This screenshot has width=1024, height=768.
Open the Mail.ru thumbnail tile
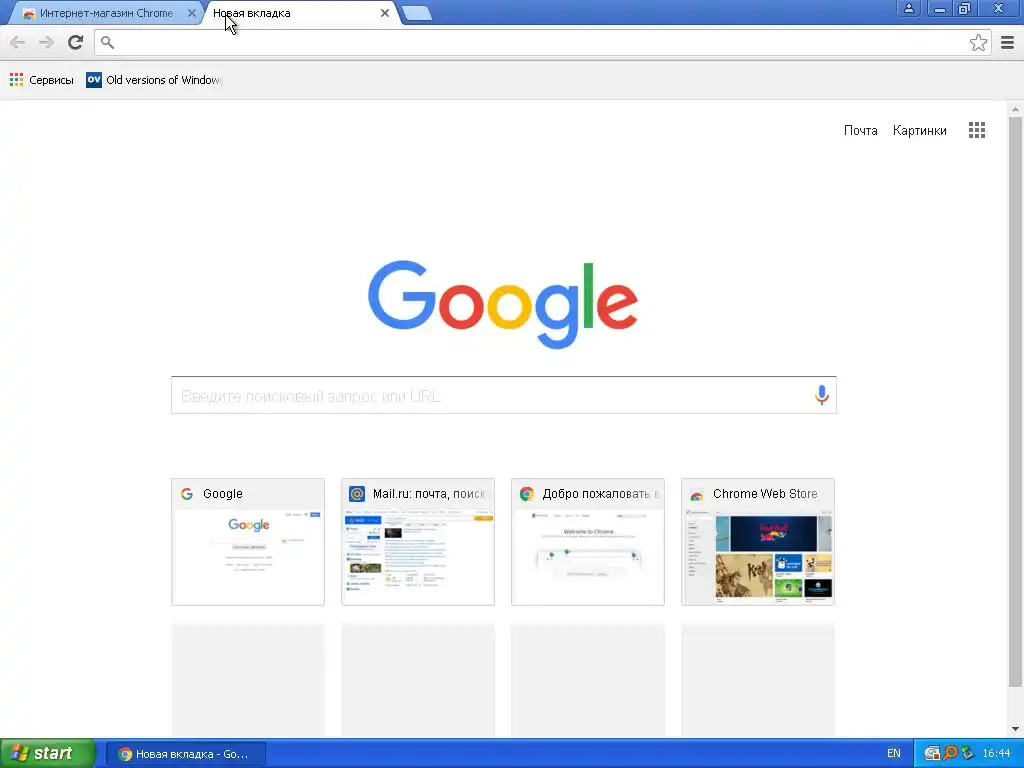[417, 541]
